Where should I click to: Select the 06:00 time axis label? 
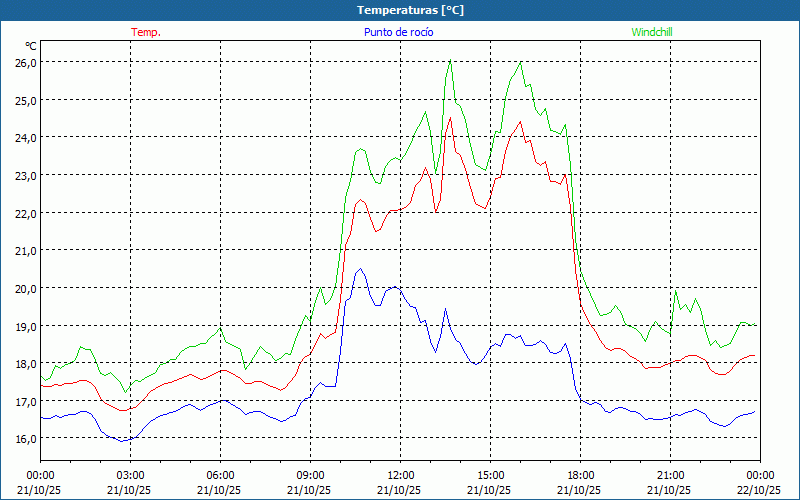[x=220, y=475]
